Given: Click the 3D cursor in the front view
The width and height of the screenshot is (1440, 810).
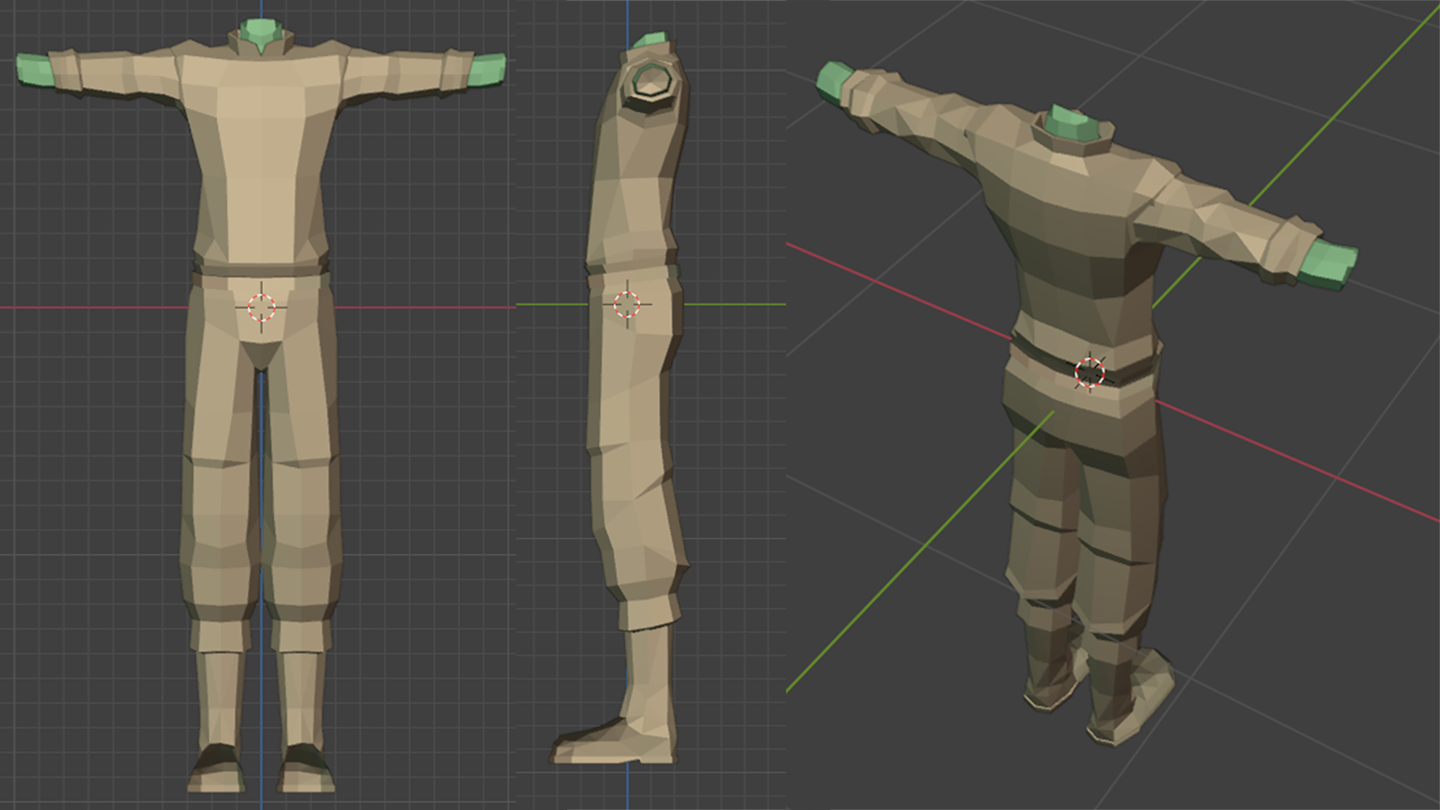Looking at the screenshot, I should coord(262,307).
